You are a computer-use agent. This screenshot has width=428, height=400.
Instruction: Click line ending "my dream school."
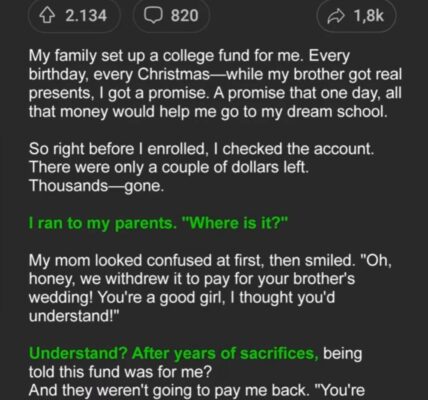208,112
